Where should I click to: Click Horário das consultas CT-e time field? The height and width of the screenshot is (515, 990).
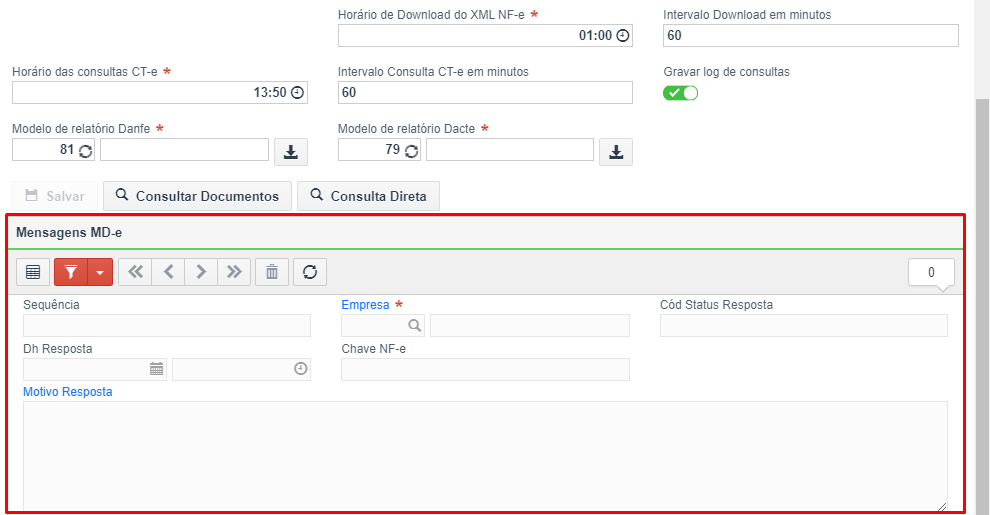(x=159, y=92)
